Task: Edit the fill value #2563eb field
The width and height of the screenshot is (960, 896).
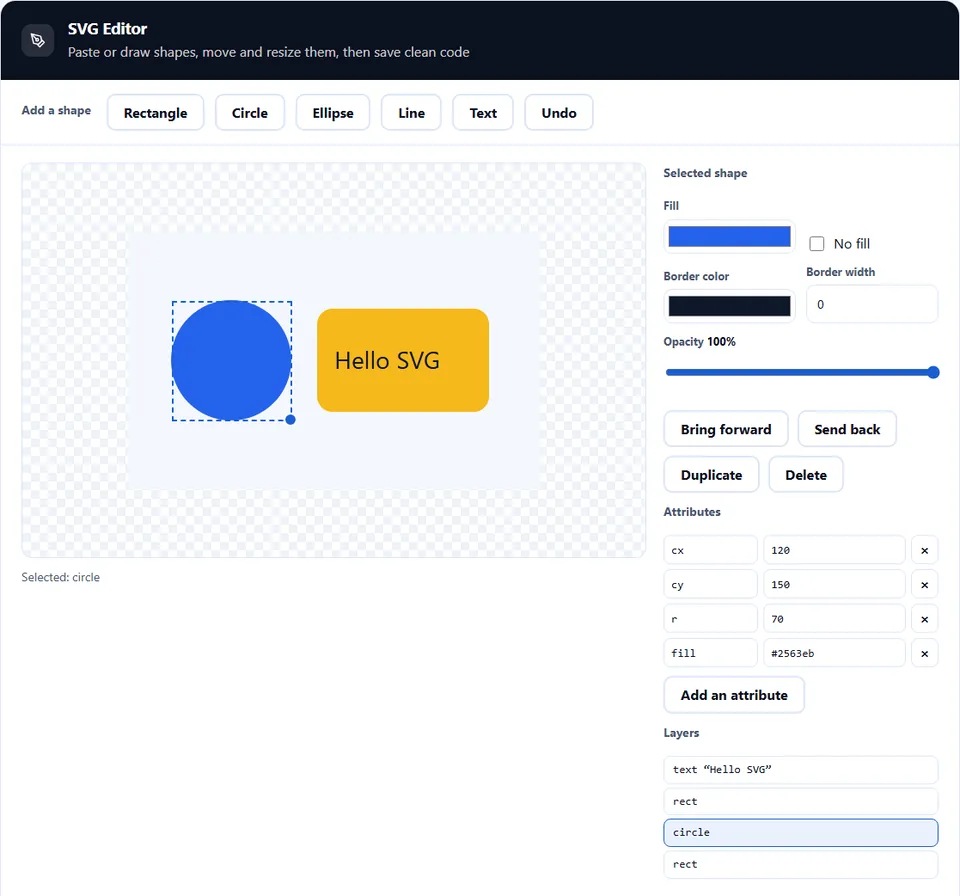Action: [834, 653]
